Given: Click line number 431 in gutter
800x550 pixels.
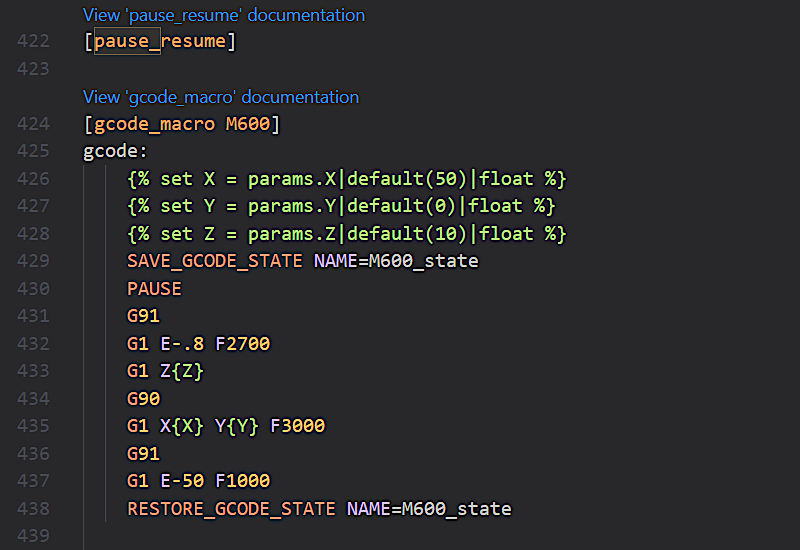Looking at the screenshot, I should point(33,316).
